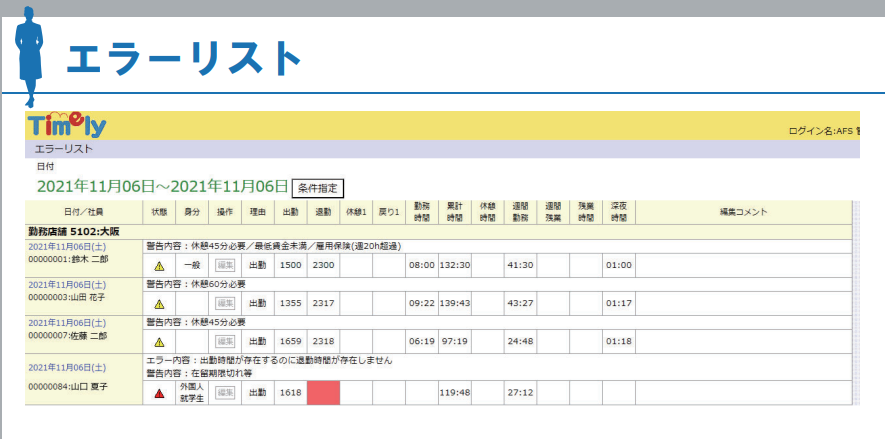The width and height of the screenshot is (885, 439).
Task: Click the yellow warning icon for 山田 花子
Action: (x=158, y=304)
